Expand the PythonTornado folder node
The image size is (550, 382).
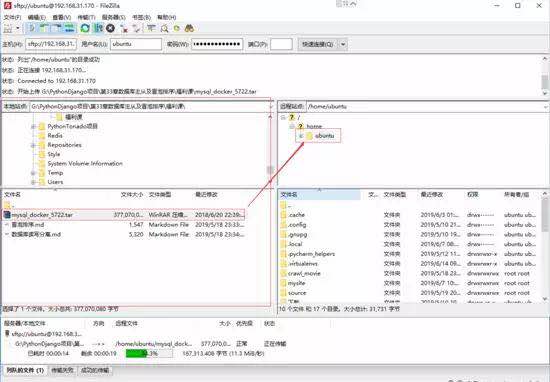click(x=33, y=126)
